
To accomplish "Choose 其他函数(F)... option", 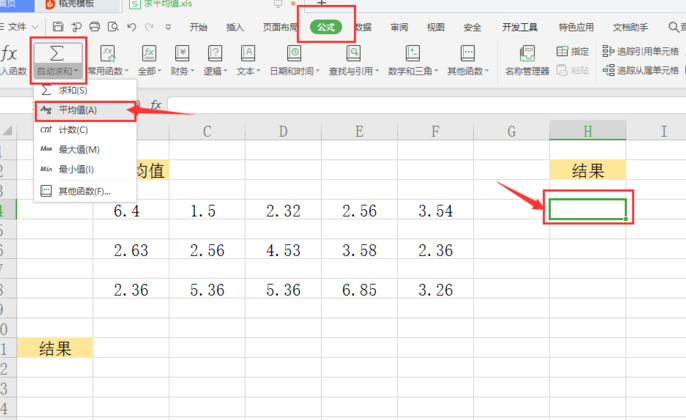I will (x=85, y=191).
